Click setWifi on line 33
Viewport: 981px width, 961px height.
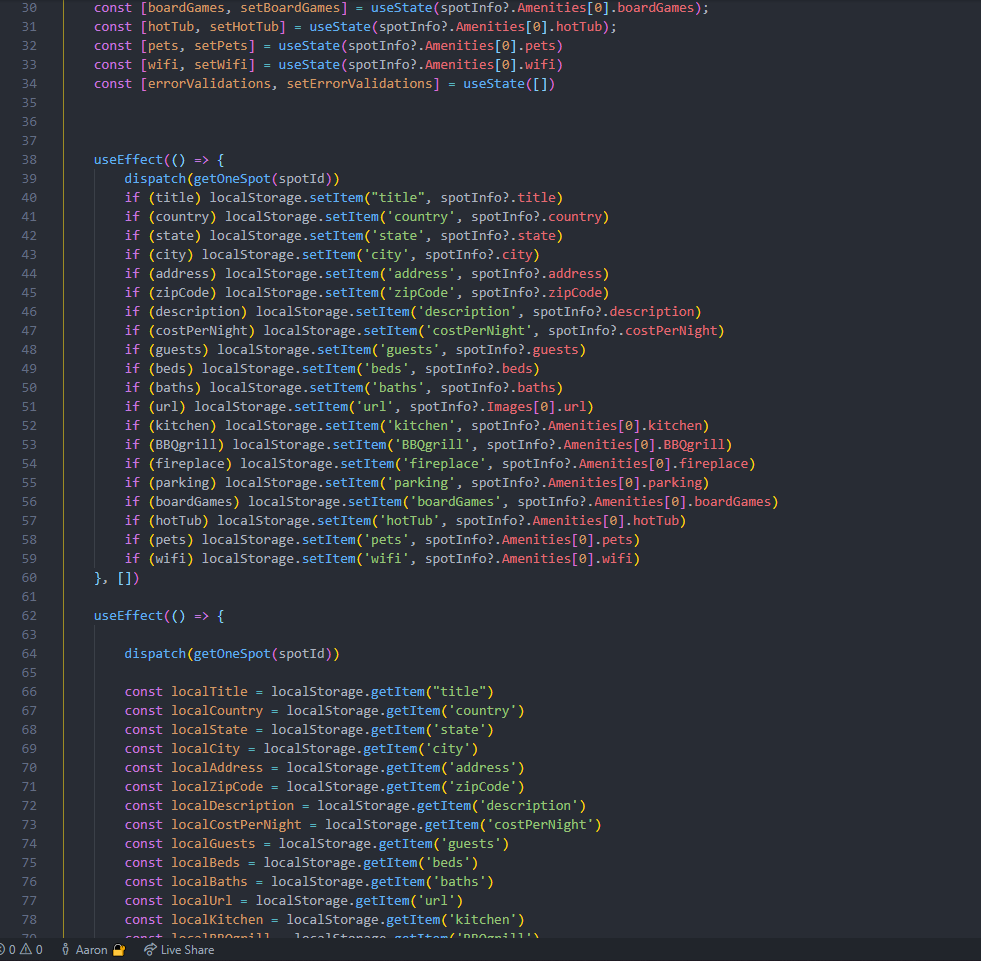point(221,64)
